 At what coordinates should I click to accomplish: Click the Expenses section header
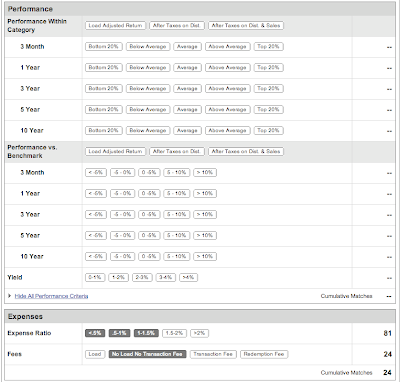[200, 317]
